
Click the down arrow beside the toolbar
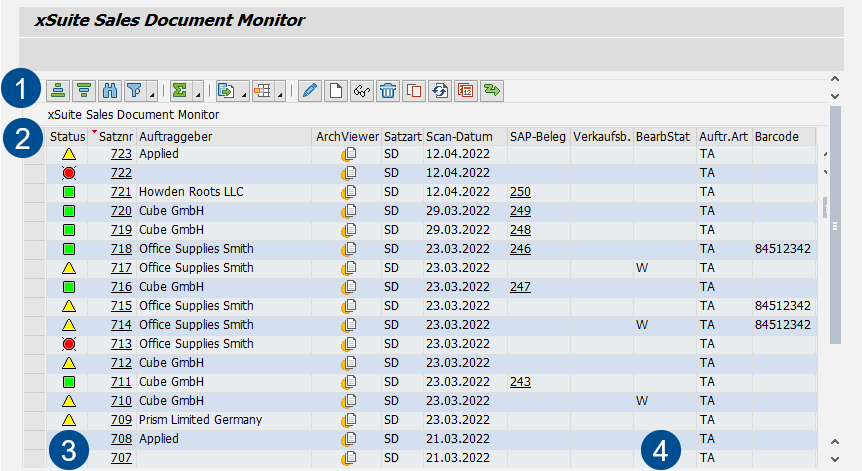[835, 96]
